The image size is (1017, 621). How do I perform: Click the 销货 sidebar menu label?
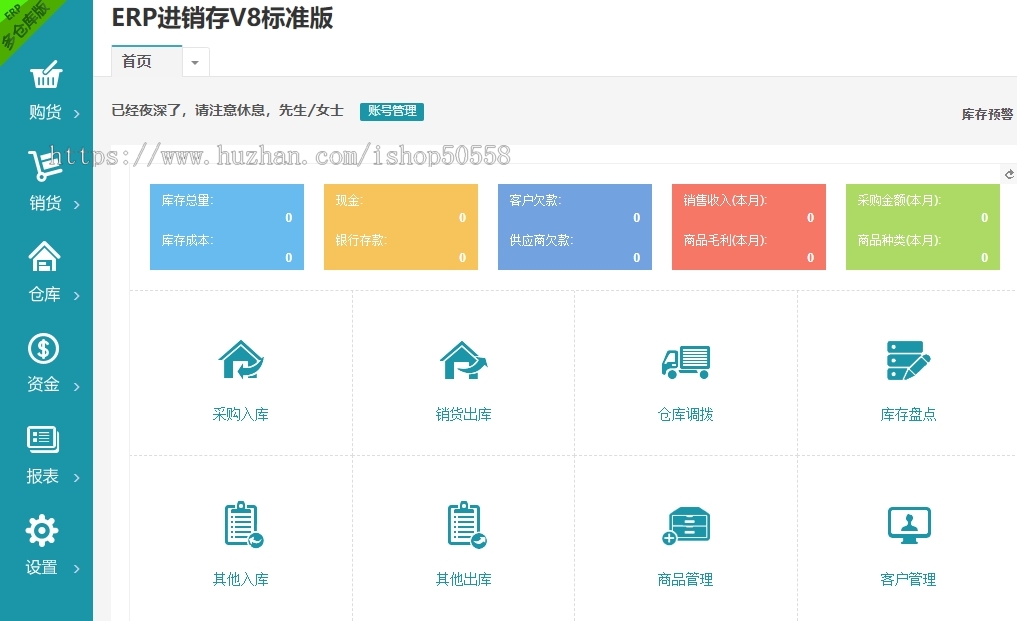(45, 202)
